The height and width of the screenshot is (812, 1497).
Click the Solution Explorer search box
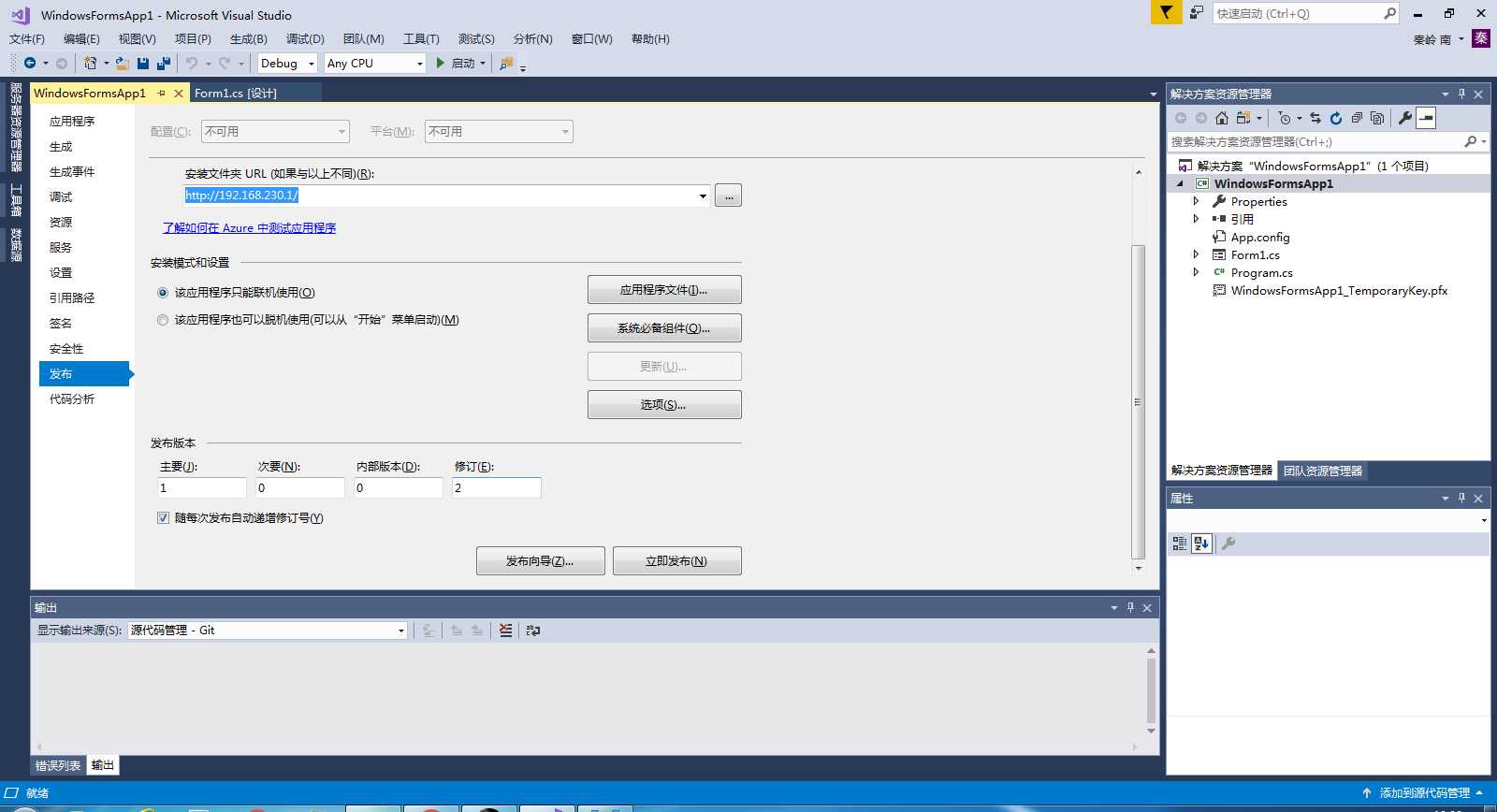click(x=1315, y=142)
